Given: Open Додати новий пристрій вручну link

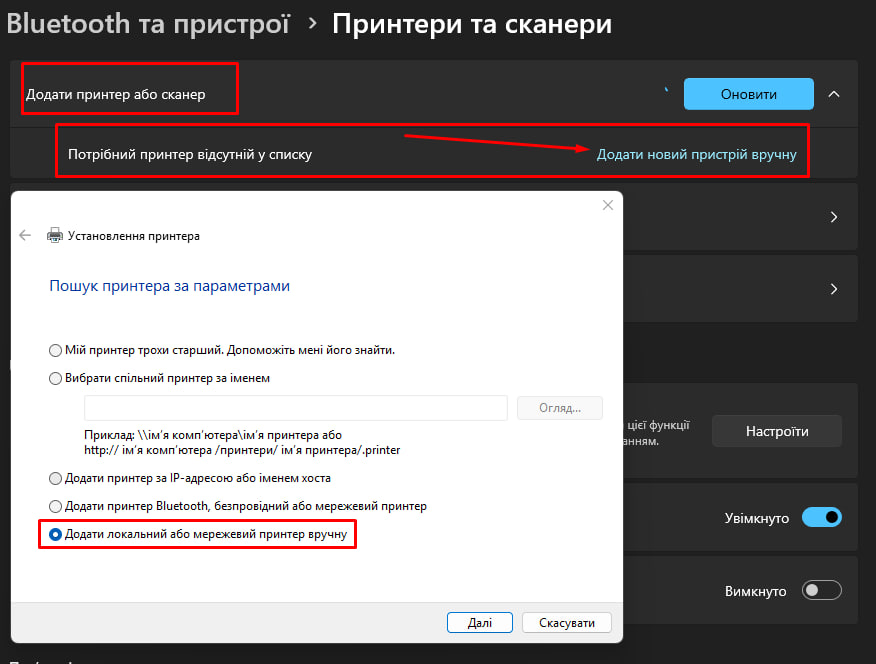Looking at the screenshot, I should click(696, 155).
